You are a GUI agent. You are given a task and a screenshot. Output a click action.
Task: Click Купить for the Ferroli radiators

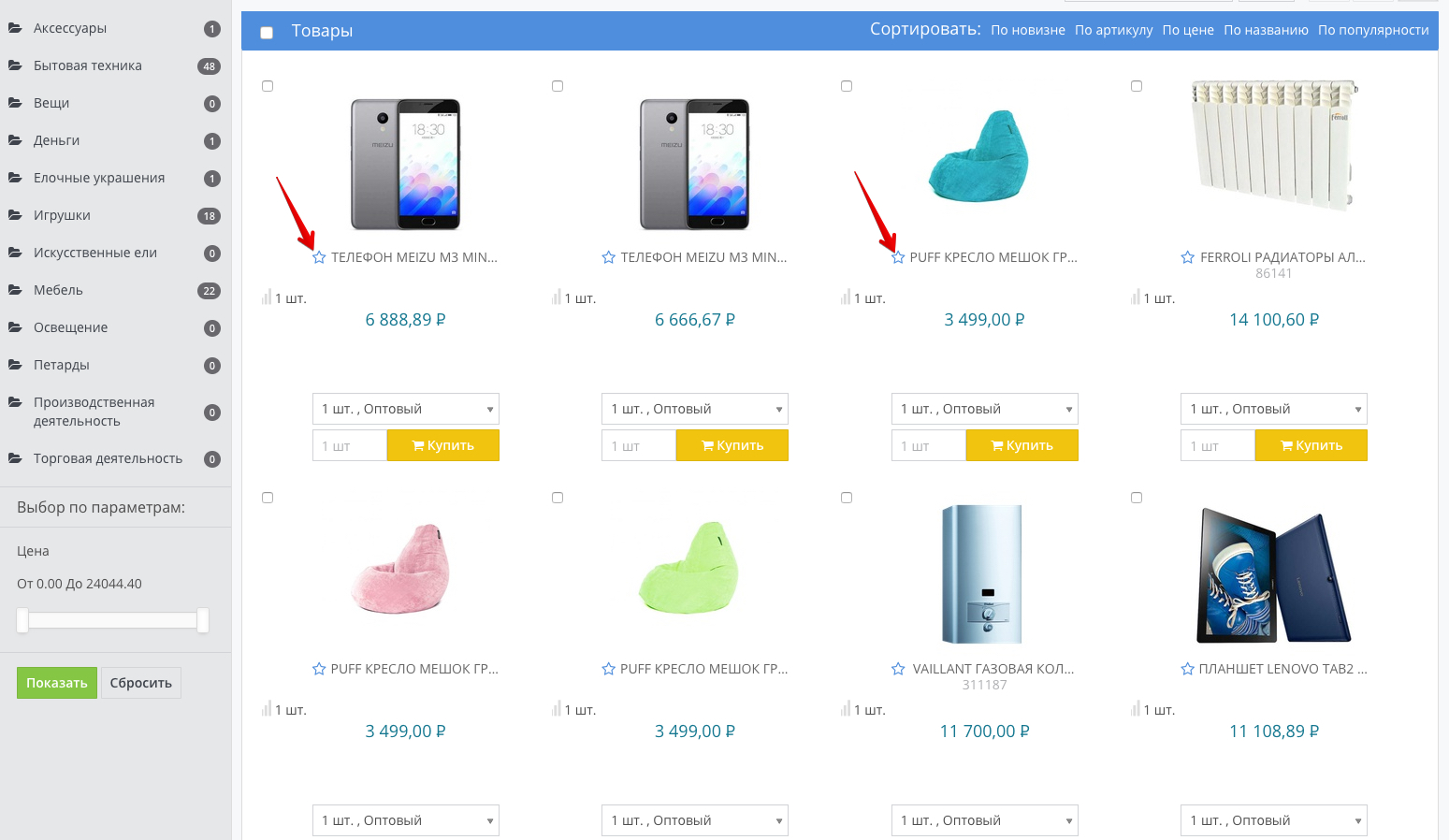point(1311,445)
